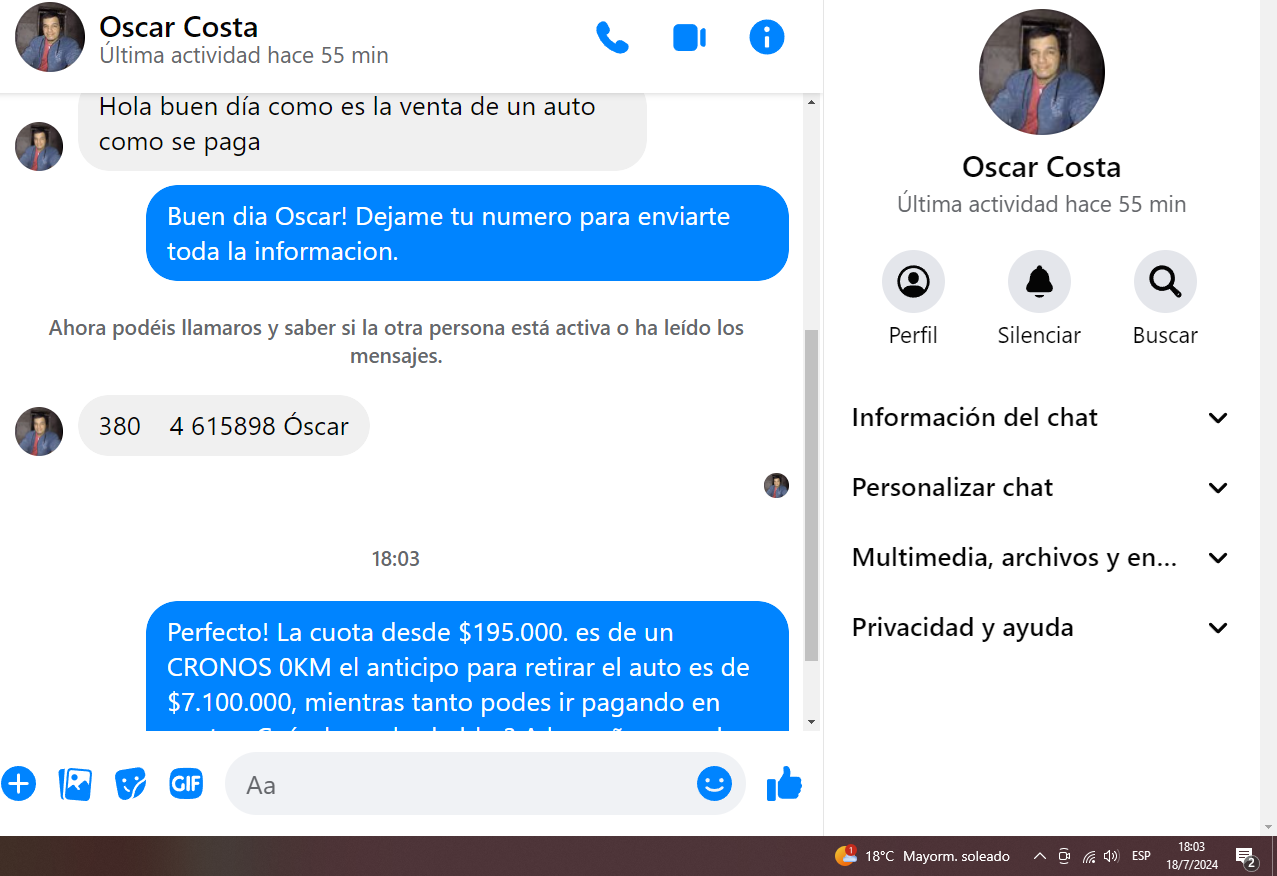The image size is (1277, 876).
Task: Expand Información del chat section
Action: pyautogui.click(x=1040, y=418)
